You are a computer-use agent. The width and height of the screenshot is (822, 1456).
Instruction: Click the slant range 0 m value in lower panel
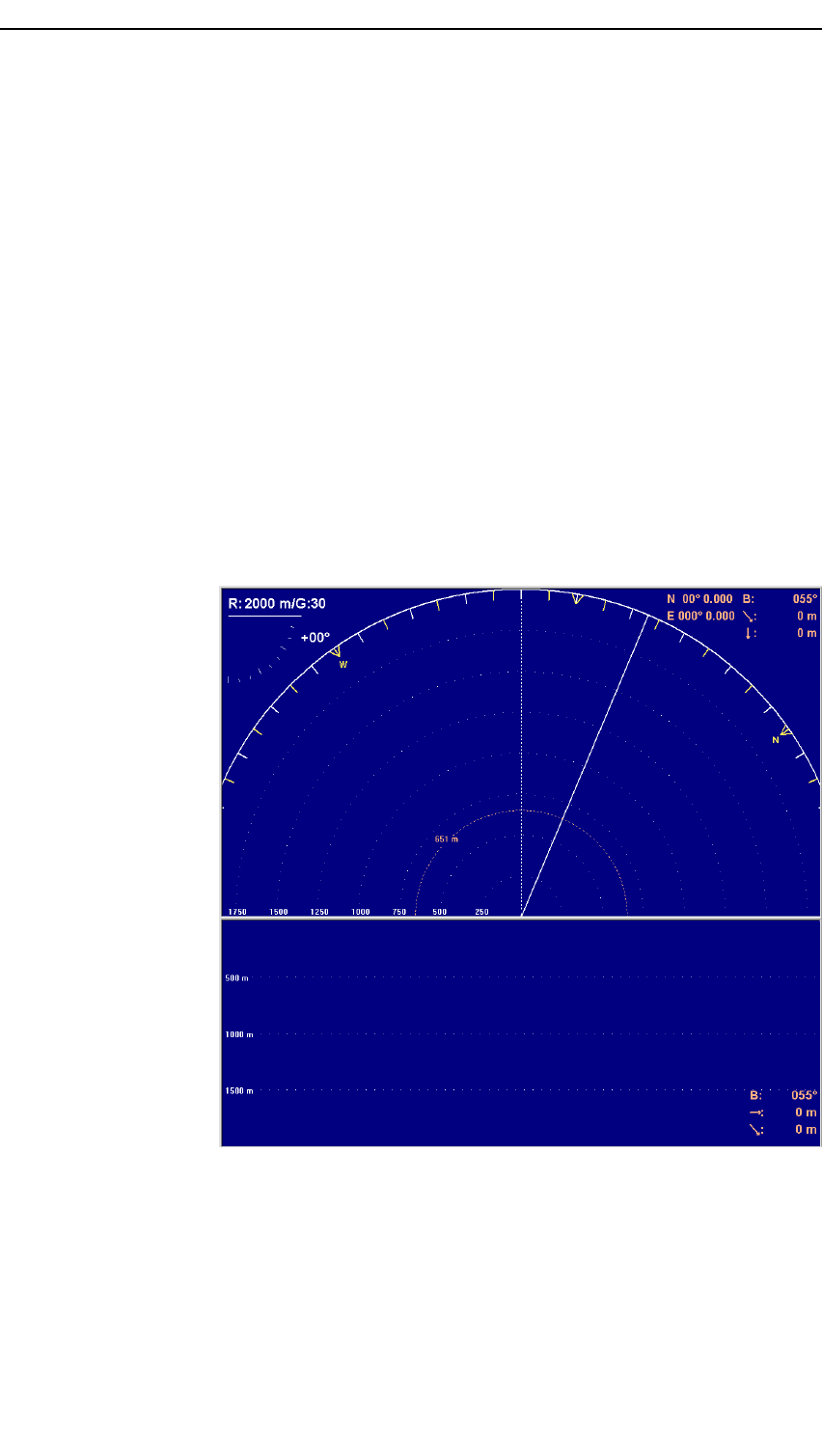[807, 1130]
